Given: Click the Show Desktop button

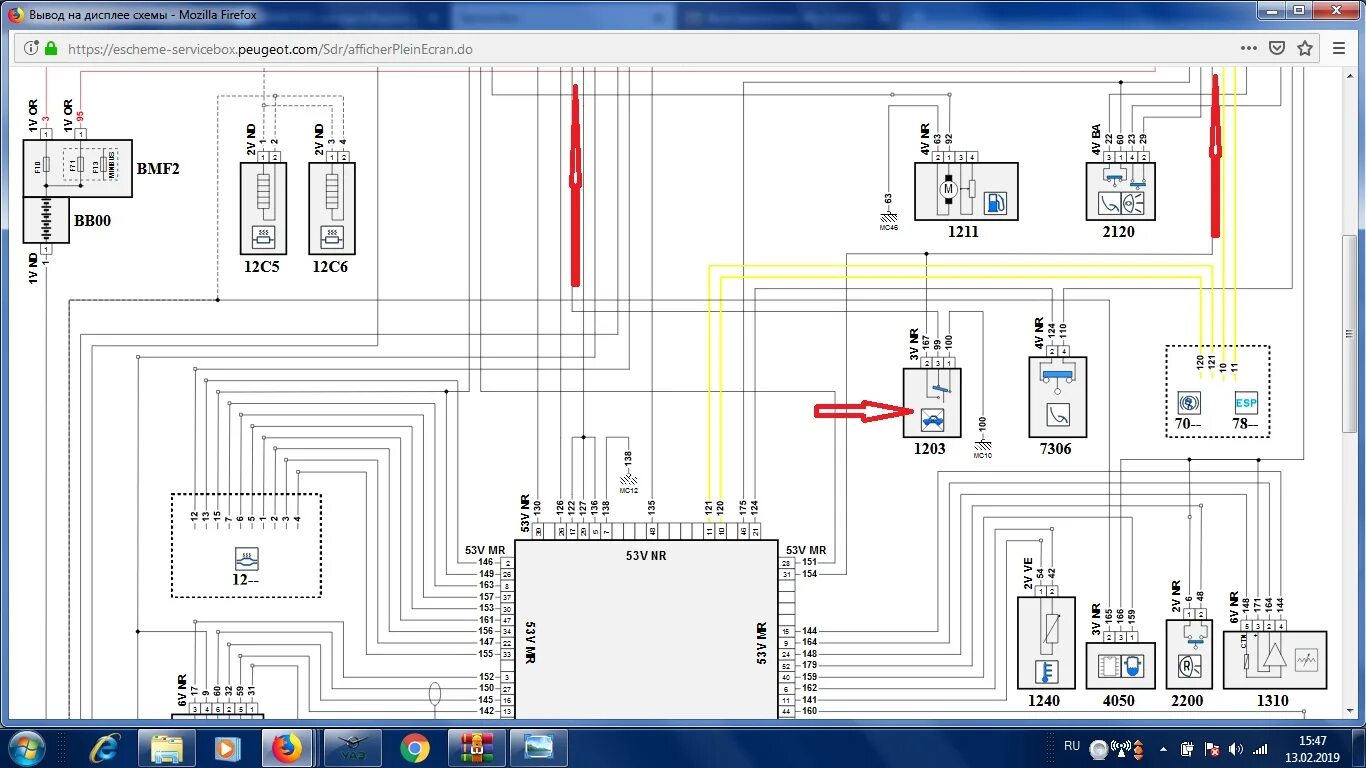Looking at the screenshot, I should pos(1358,748).
